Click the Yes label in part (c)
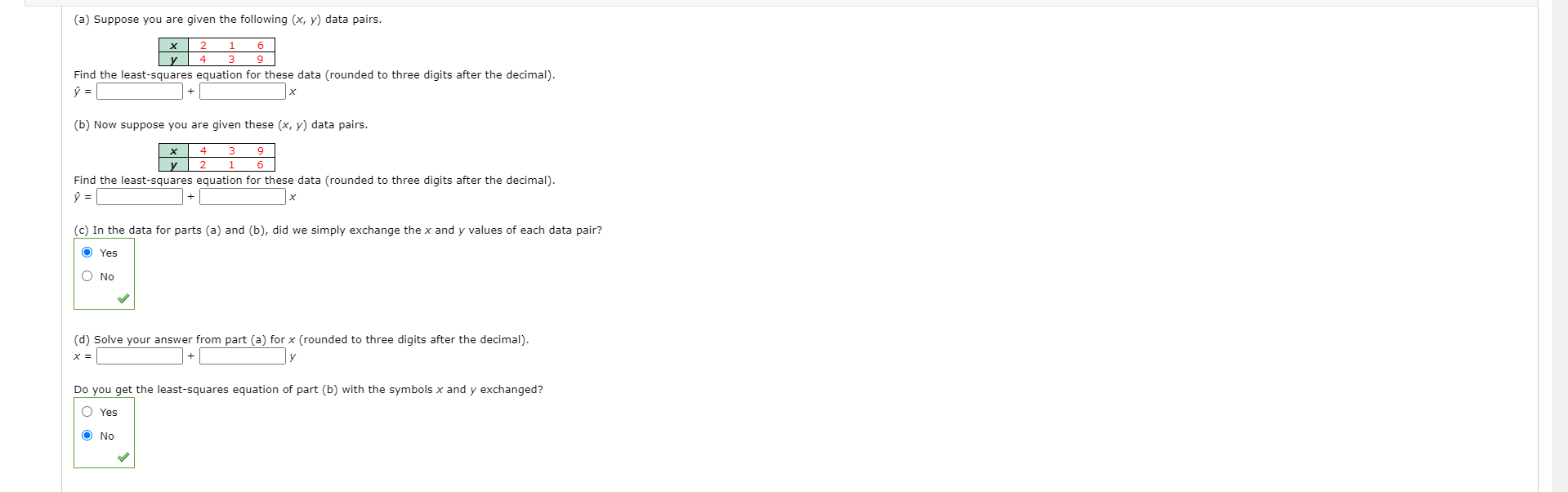Viewport: 1568px width, 492px height. tap(109, 253)
